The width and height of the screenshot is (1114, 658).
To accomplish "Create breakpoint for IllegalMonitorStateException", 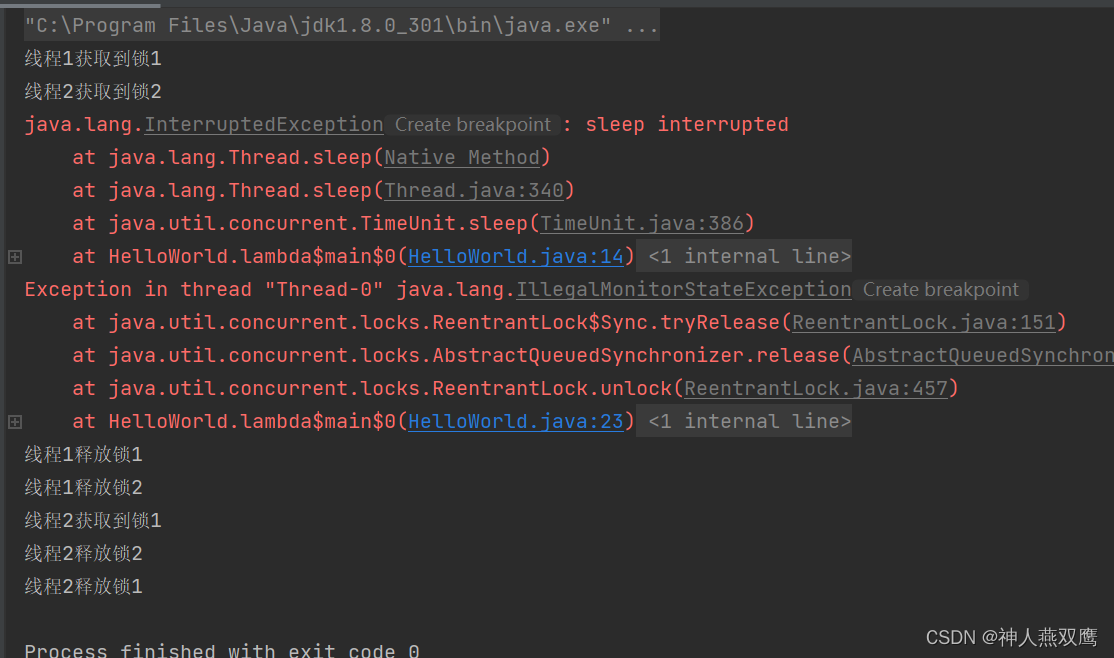I will pyautogui.click(x=941, y=290).
